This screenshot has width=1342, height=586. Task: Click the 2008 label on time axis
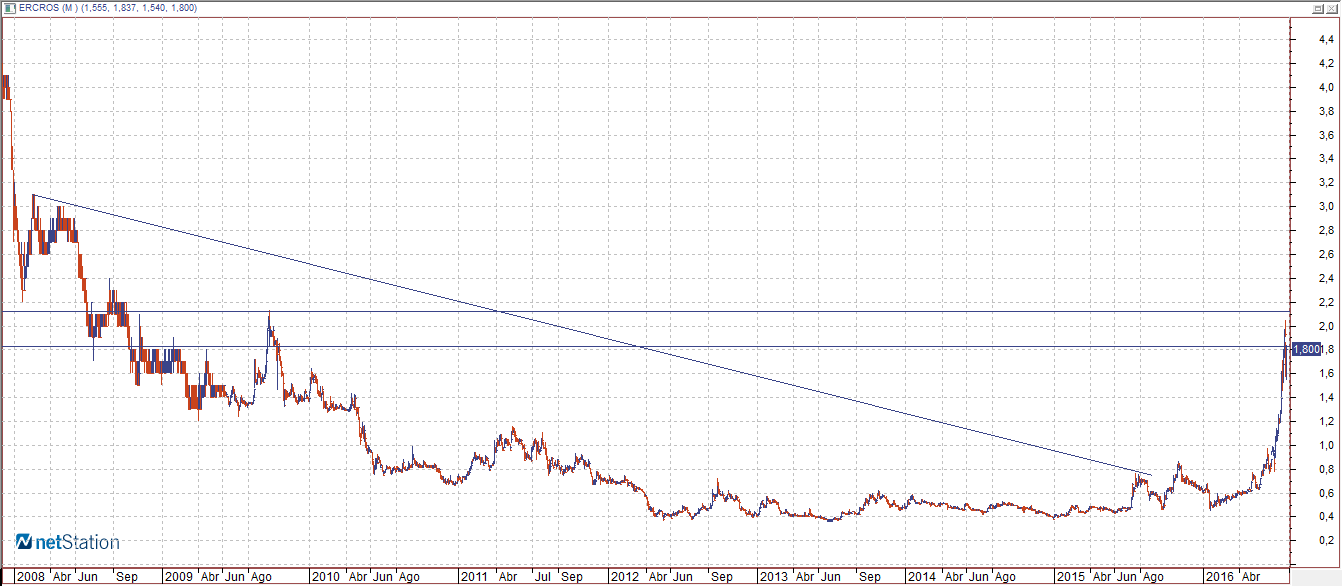tap(30, 577)
